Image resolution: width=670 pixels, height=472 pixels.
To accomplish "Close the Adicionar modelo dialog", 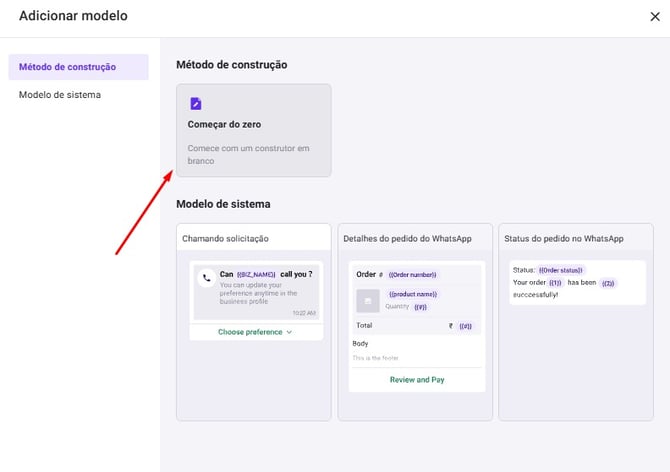I will coord(654,16).
